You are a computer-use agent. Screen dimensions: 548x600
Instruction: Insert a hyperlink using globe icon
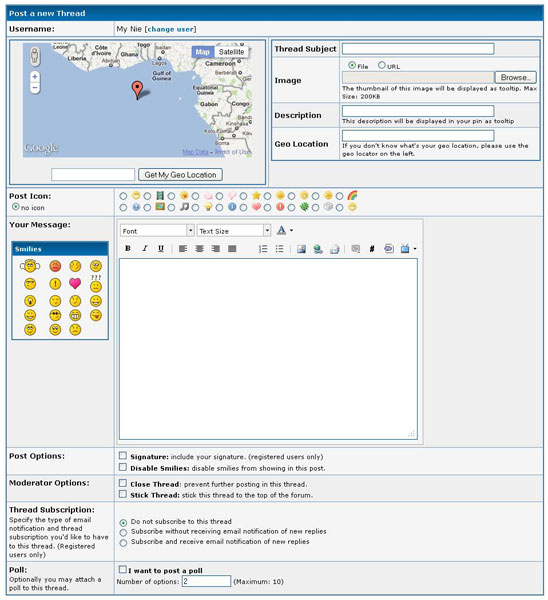tap(318, 249)
